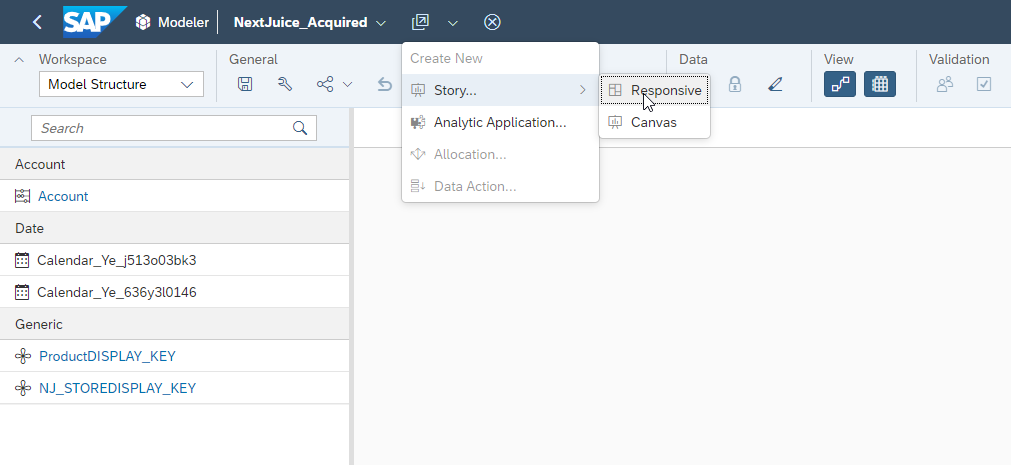Screen dimensions: 1011x465
Task: Toggle the grid table view button
Action: coord(880,85)
